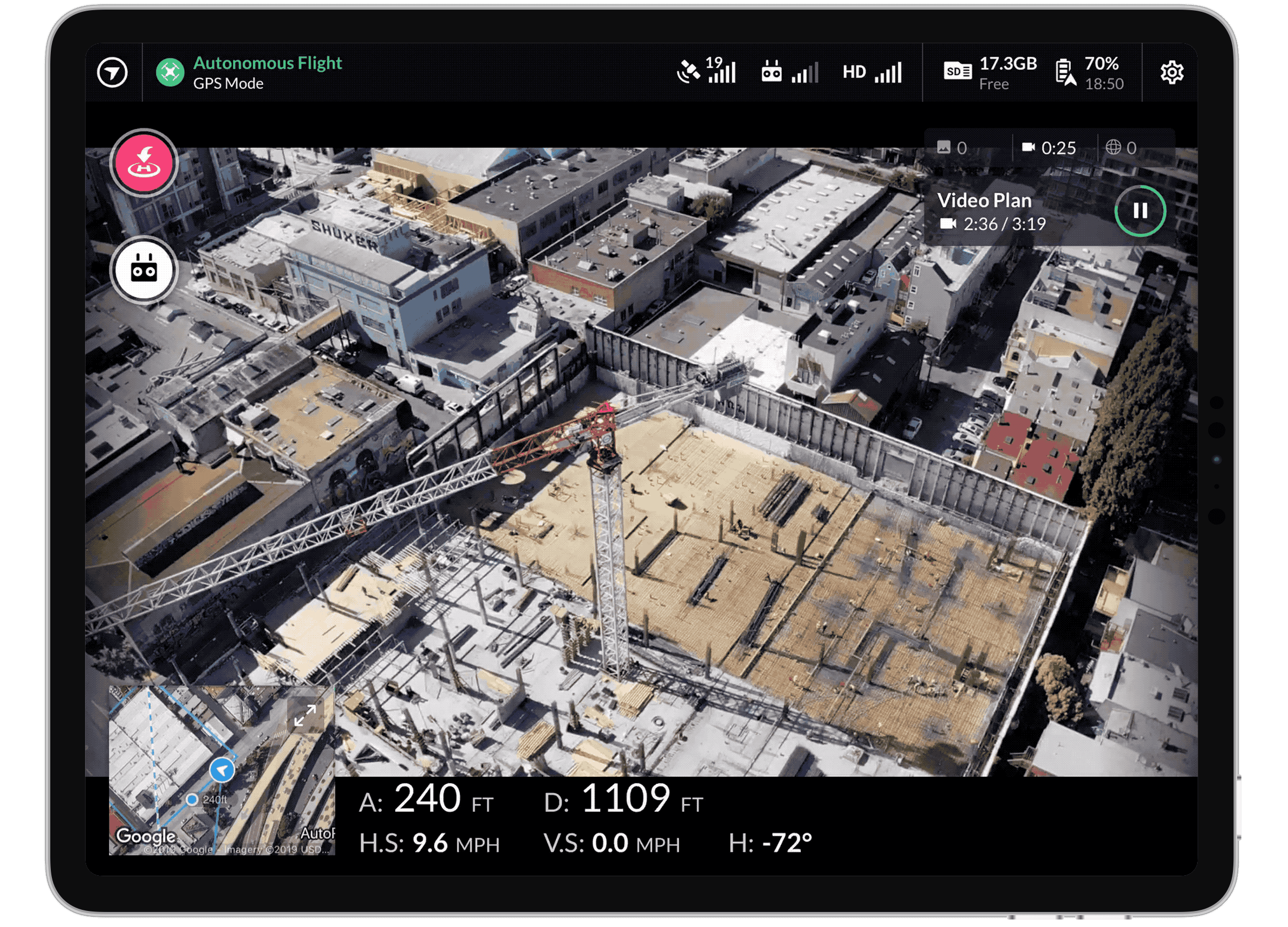This screenshot has height=927, width=1288.
Task: Tap the HD signal strength bars
Action: (888, 73)
